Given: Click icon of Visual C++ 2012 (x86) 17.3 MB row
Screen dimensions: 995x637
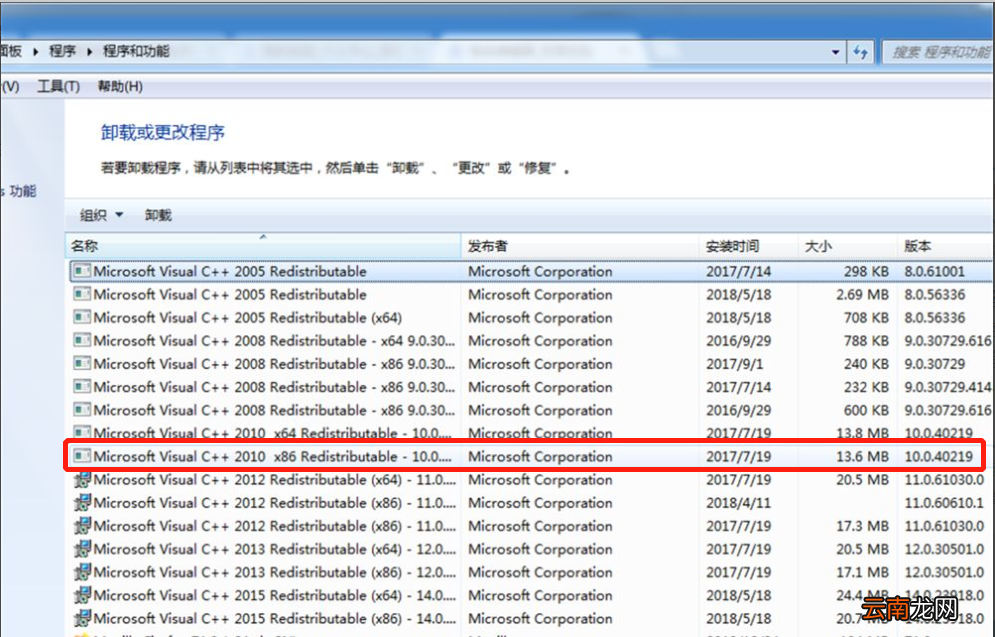Looking at the screenshot, I should tap(82, 526).
